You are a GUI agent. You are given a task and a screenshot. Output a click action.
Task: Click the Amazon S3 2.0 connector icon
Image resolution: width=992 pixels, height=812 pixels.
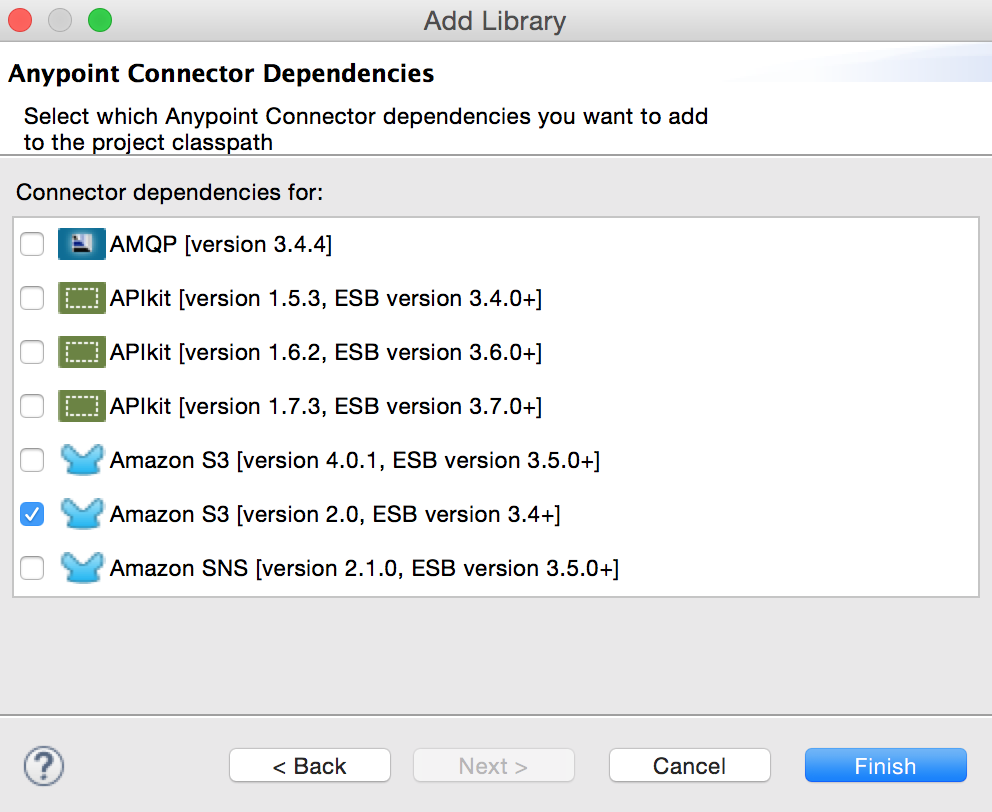81,513
